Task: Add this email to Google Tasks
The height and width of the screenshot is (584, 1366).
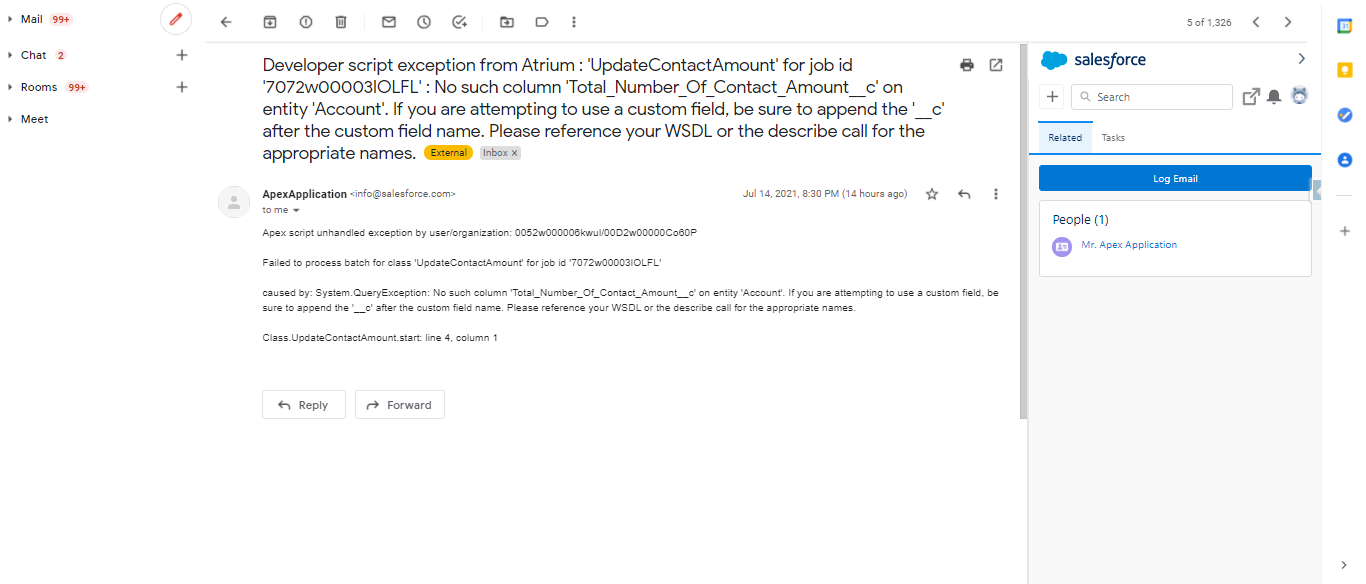Action: [x=459, y=21]
